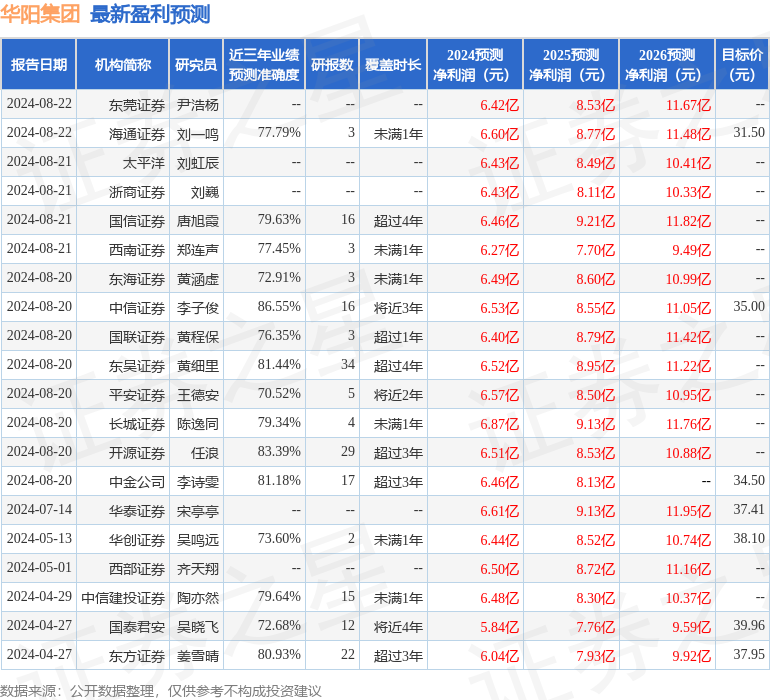Image resolution: width=770 pixels, height=700 pixels.
Task: Click 6.87亿 in 长城证券 row
Action: click(499, 424)
